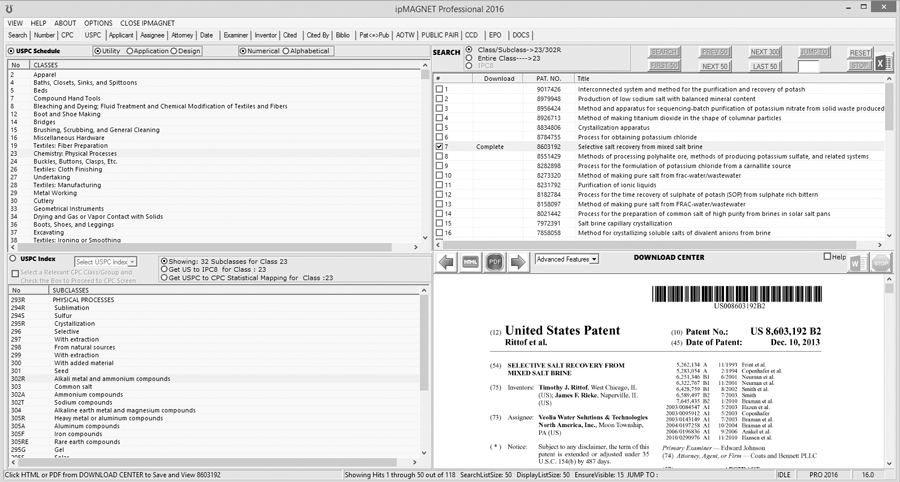Select the Entire Class search radio

tap(469, 58)
